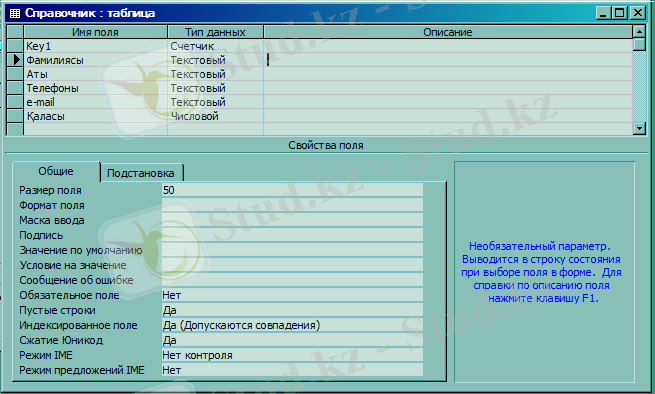
Task: Click the row selector beside Телефоны
Action: (x=15, y=88)
